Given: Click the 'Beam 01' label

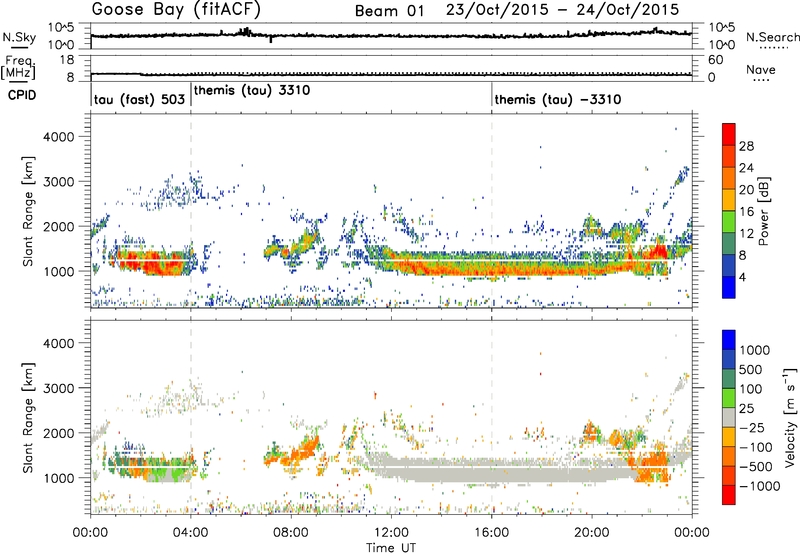Looking at the screenshot, I should (389, 11).
